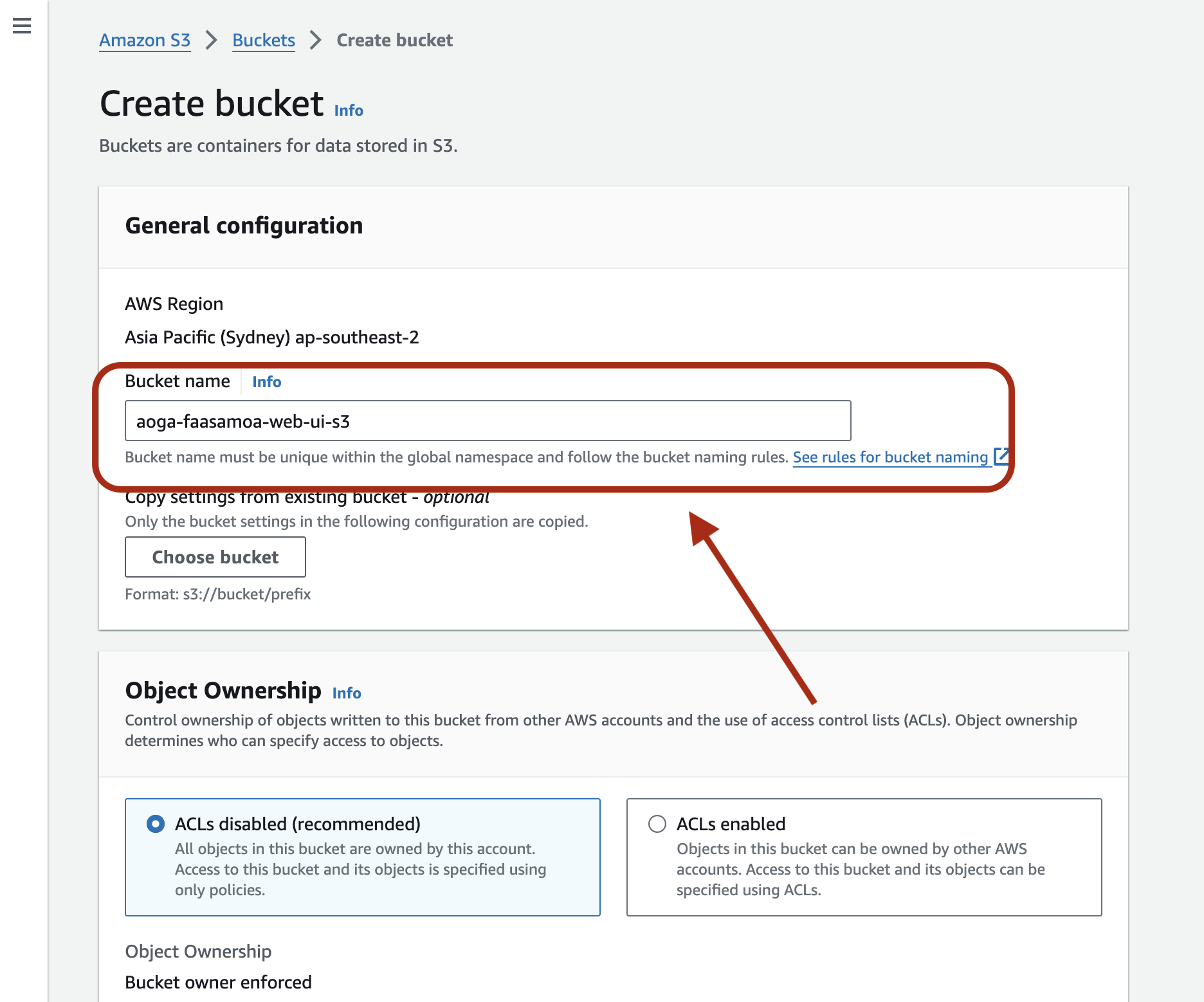Viewport: 1204px width, 1002px height.
Task: Click the Bucket name text field
Action: point(488,421)
